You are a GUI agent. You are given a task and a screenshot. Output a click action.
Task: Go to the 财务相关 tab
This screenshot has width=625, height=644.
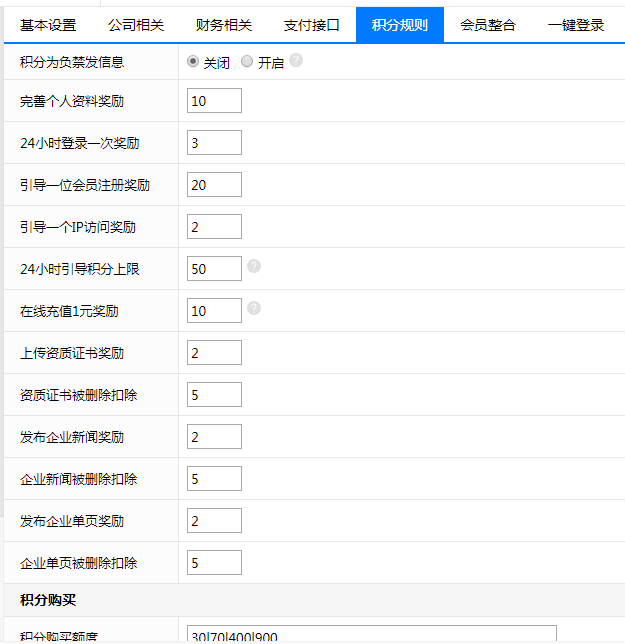coord(224,25)
